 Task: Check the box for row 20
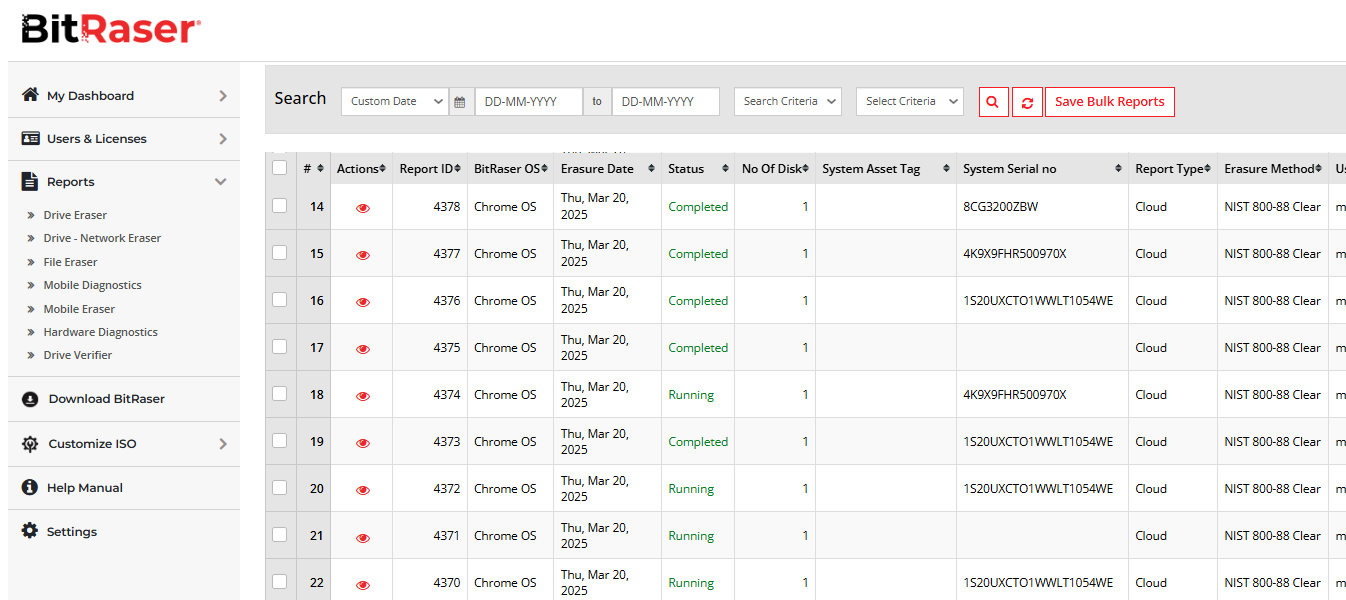click(x=280, y=487)
